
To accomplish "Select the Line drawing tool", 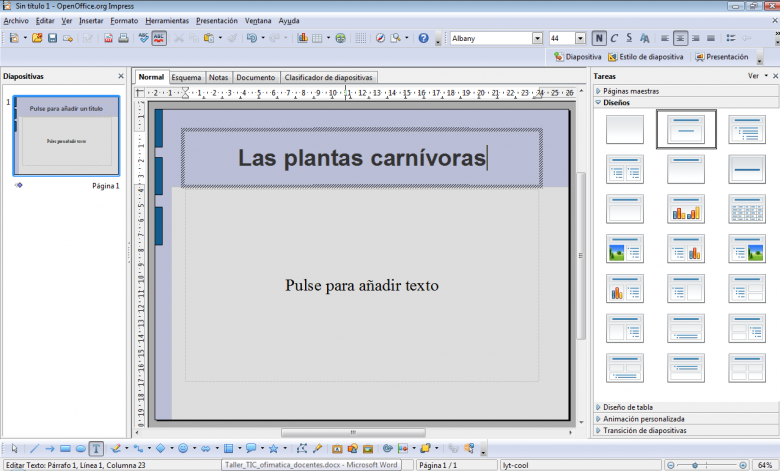I will 34,448.
